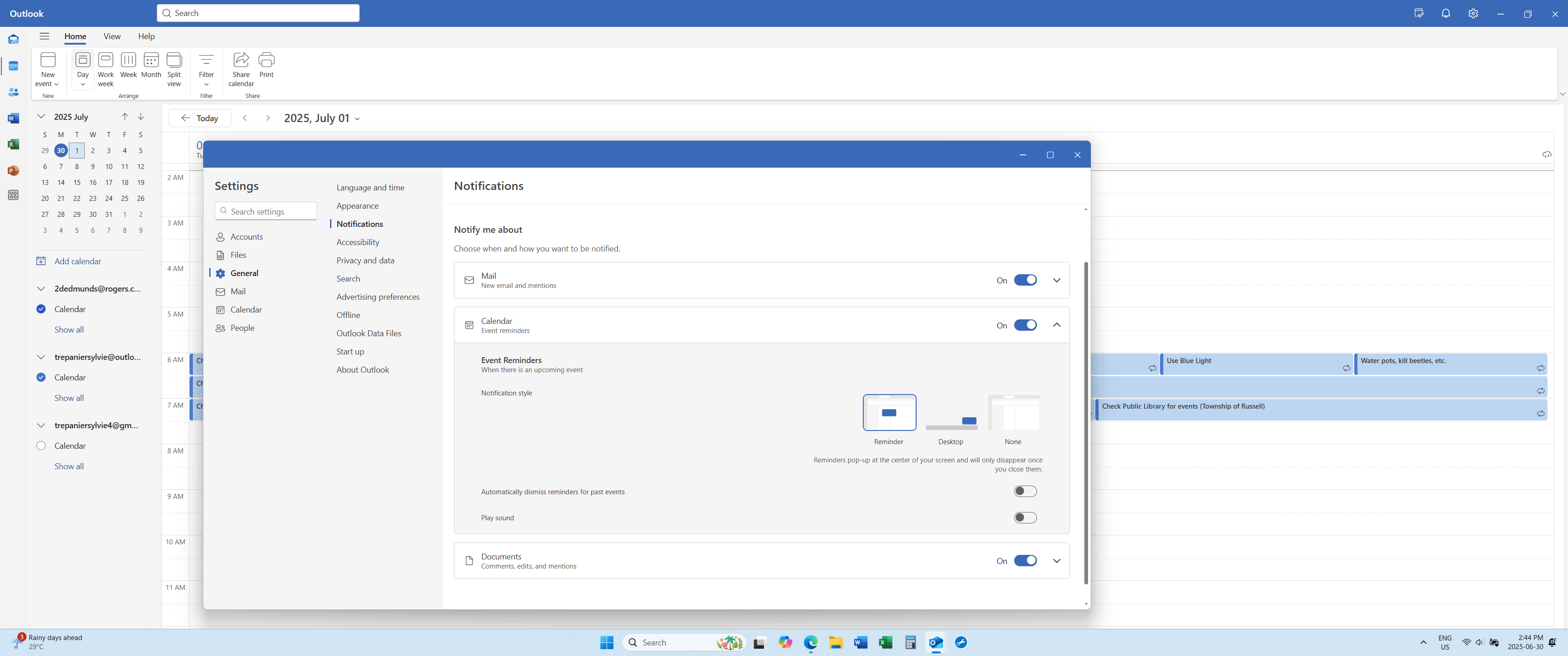Expand the Documents notification section
The image size is (1568, 656).
coord(1057,561)
